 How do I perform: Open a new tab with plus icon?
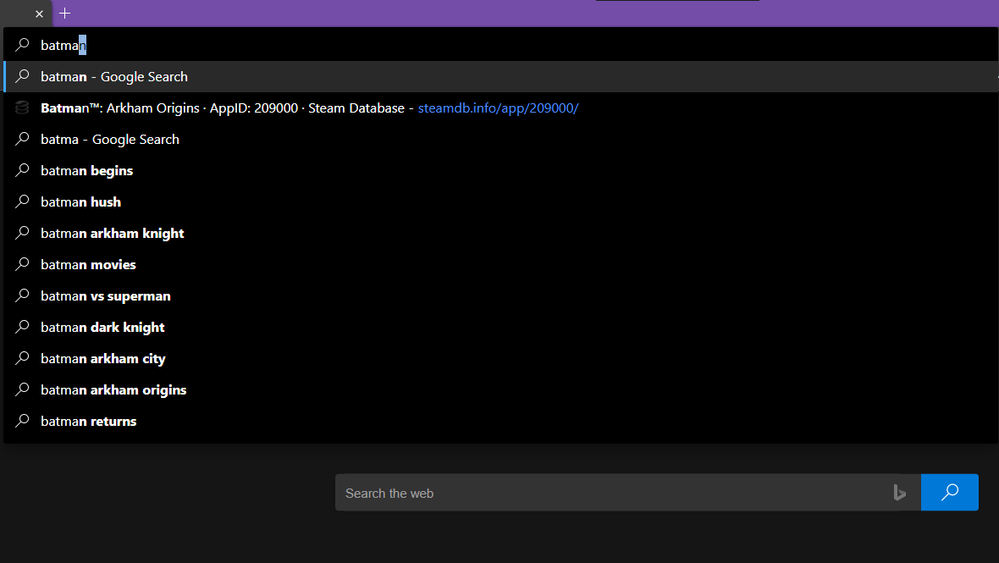pyautogui.click(x=65, y=13)
